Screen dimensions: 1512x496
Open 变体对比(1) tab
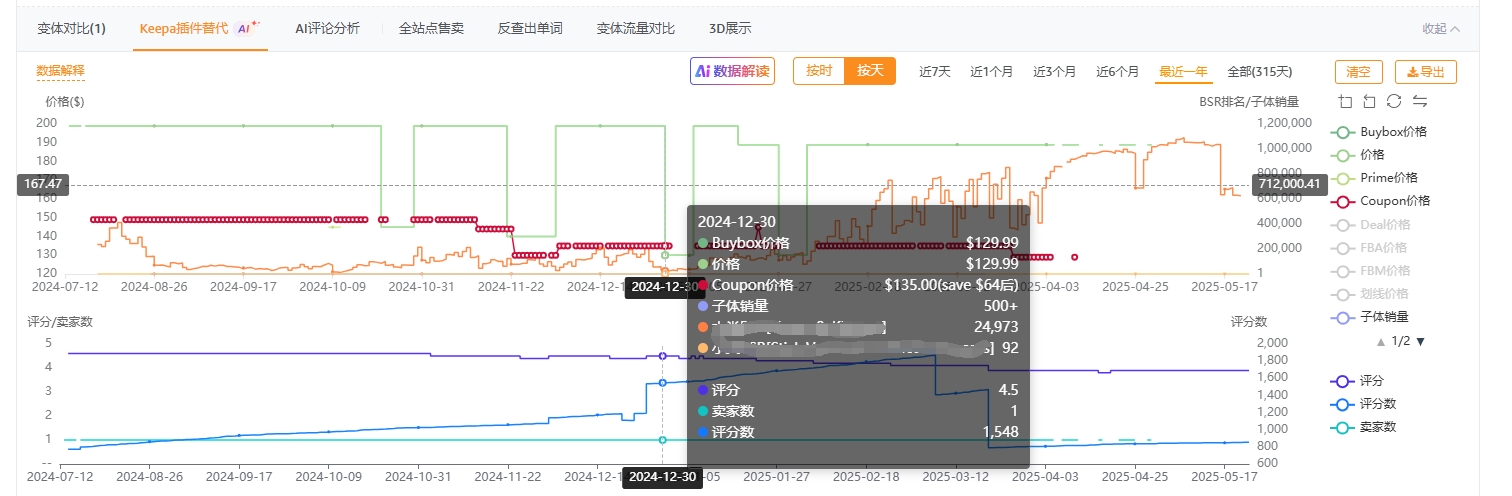(71, 29)
